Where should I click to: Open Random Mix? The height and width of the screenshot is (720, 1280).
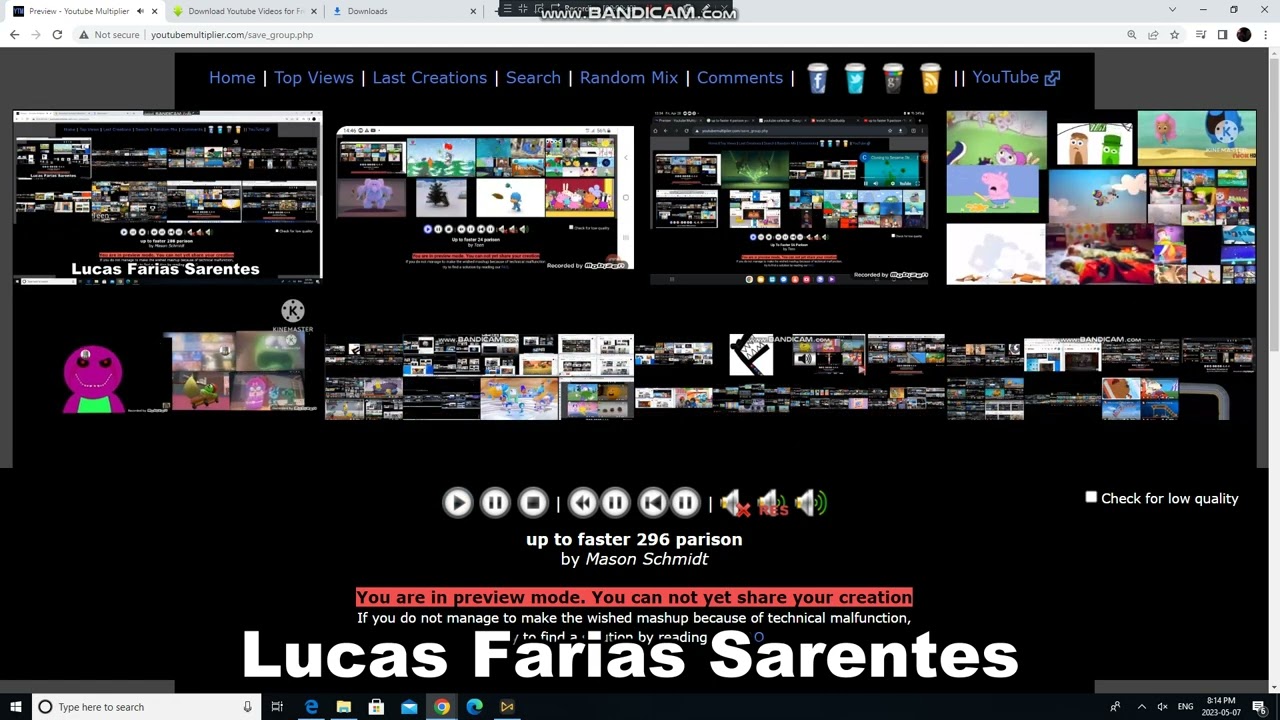coord(629,77)
